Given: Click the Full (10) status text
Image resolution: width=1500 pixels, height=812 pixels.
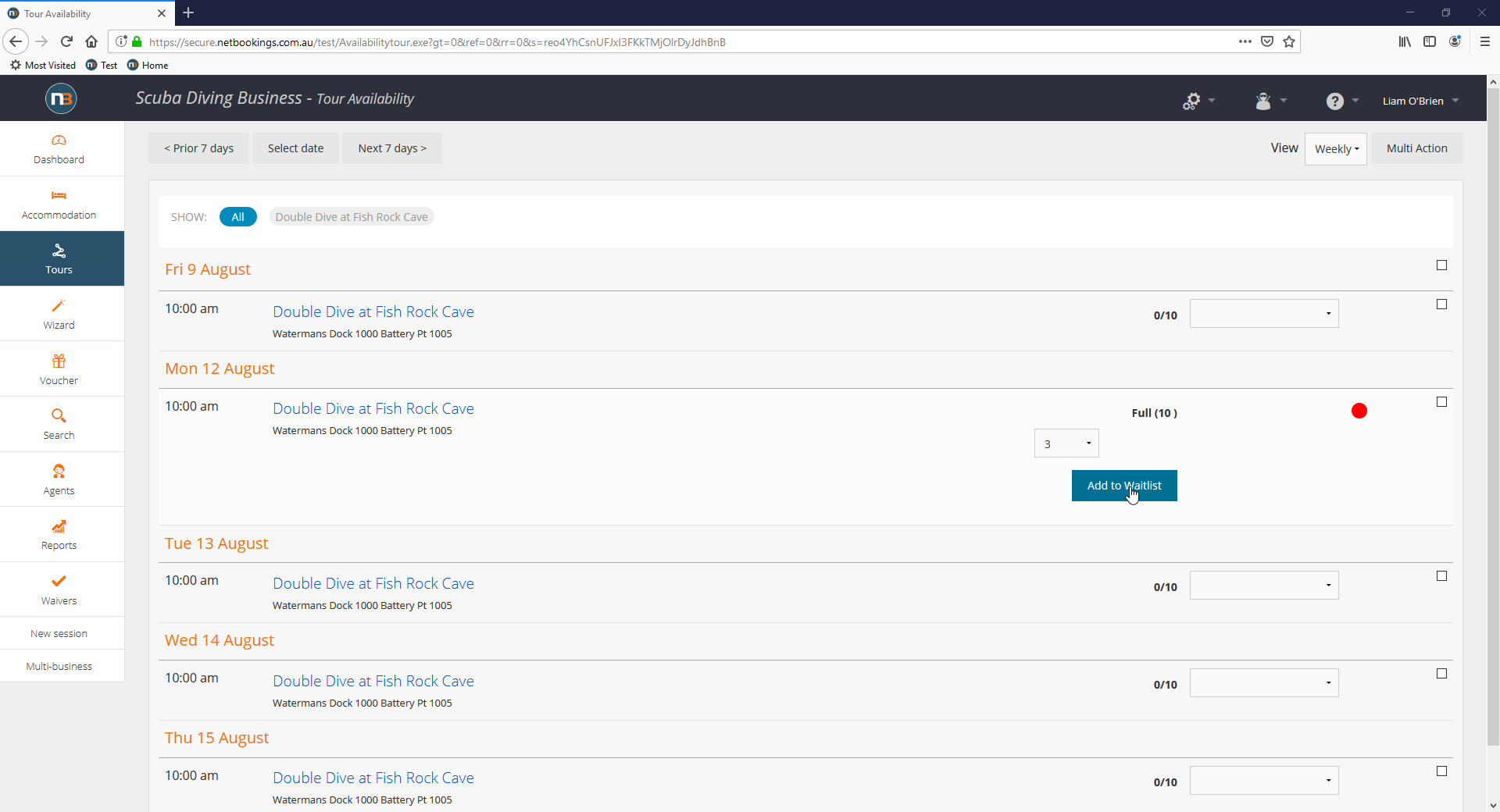Looking at the screenshot, I should [1154, 413].
